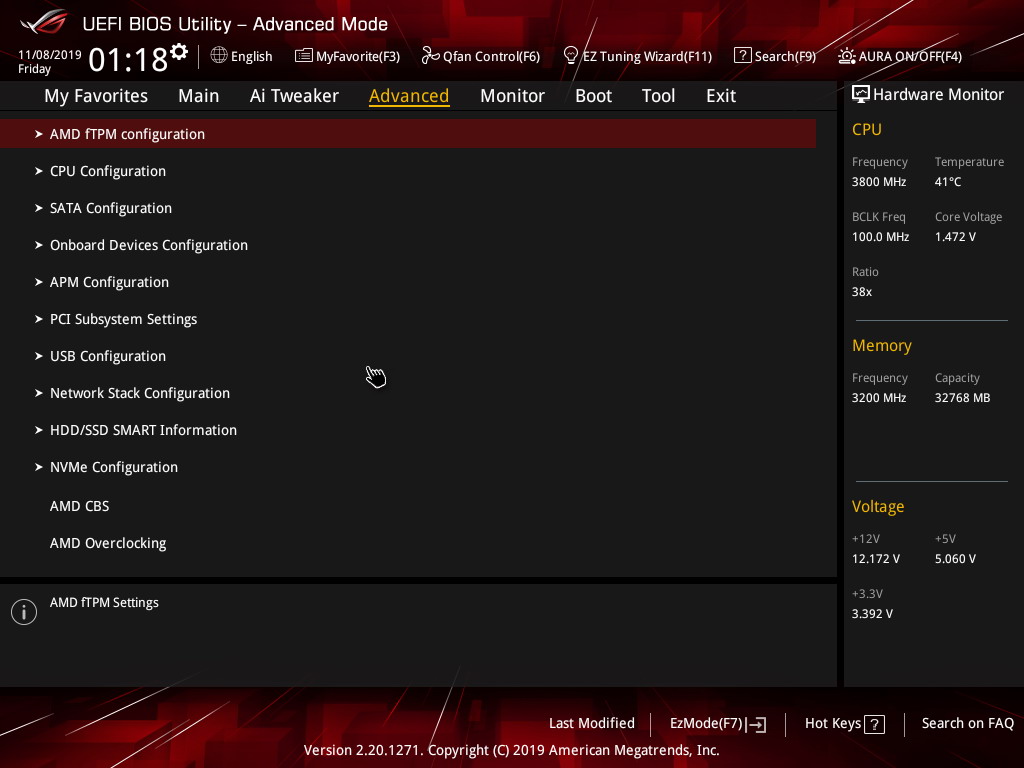Open USB Configuration entry
This screenshot has height=768, width=1024.
108,356
